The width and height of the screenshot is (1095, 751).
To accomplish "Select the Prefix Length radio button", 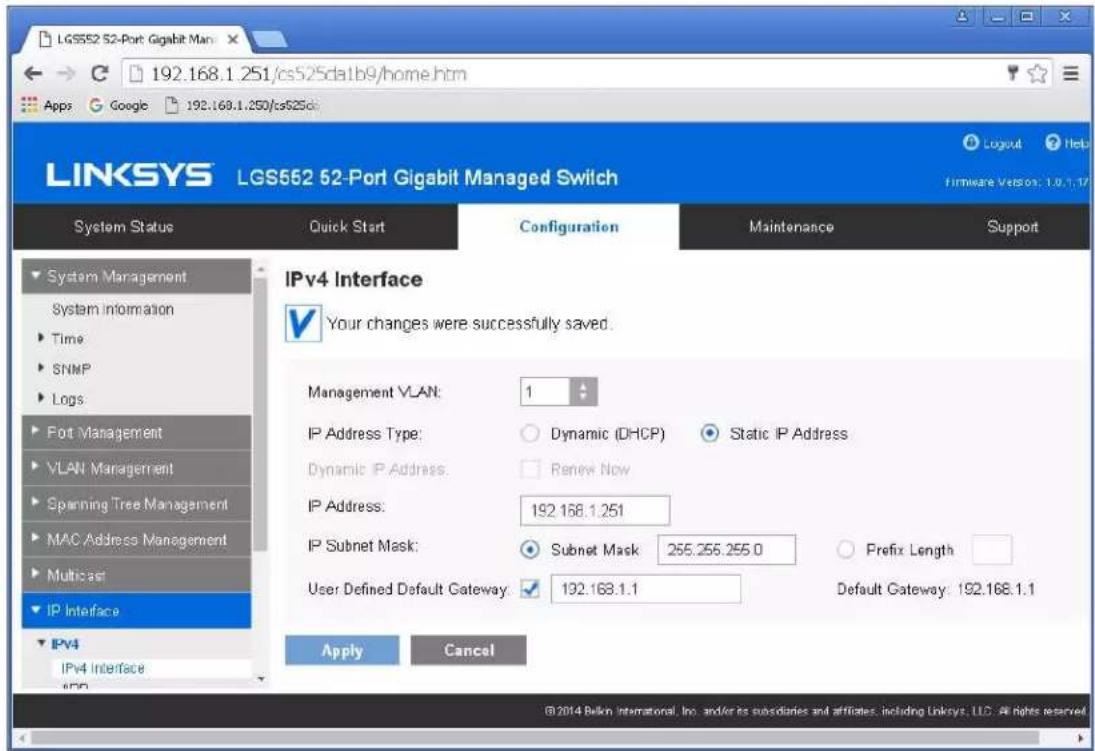I will click(x=845, y=550).
